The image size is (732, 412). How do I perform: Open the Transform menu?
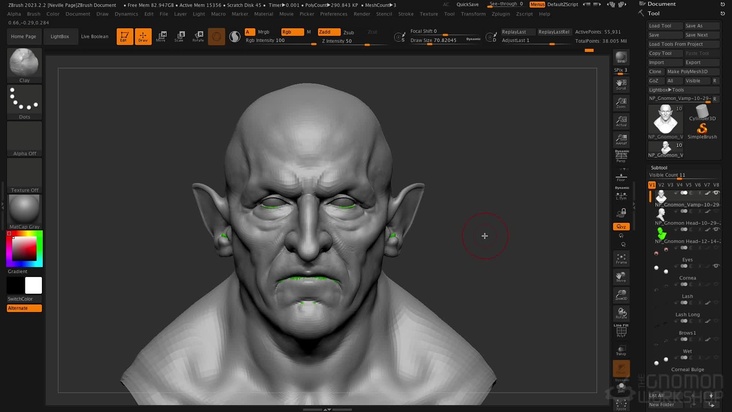click(473, 14)
